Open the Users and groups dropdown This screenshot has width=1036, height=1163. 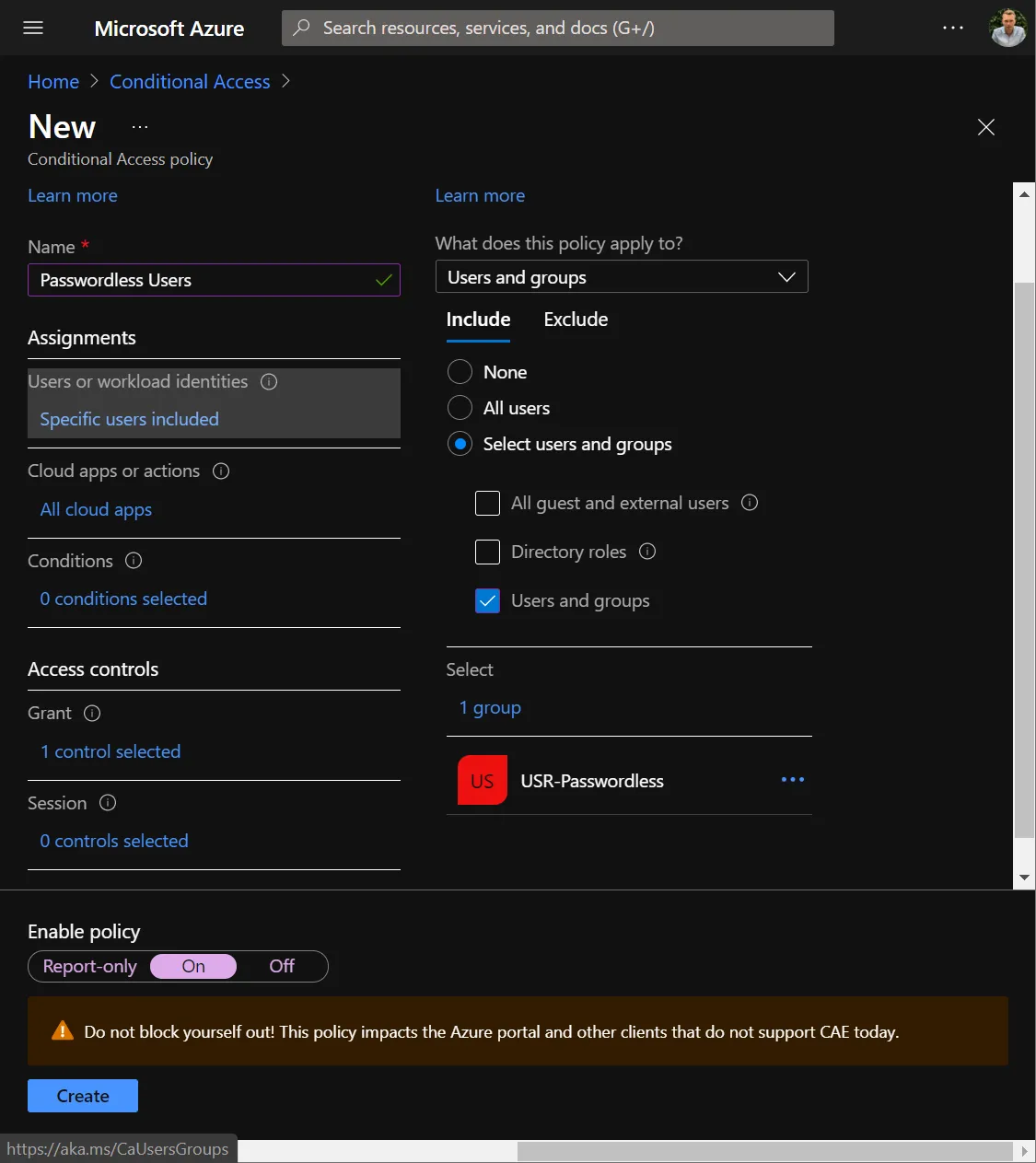(x=622, y=277)
